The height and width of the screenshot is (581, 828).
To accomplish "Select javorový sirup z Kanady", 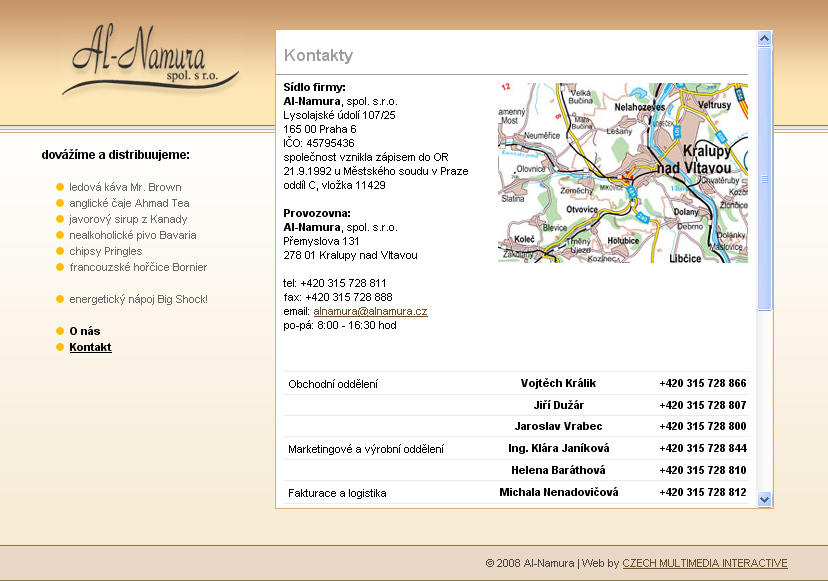I will [x=128, y=219].
